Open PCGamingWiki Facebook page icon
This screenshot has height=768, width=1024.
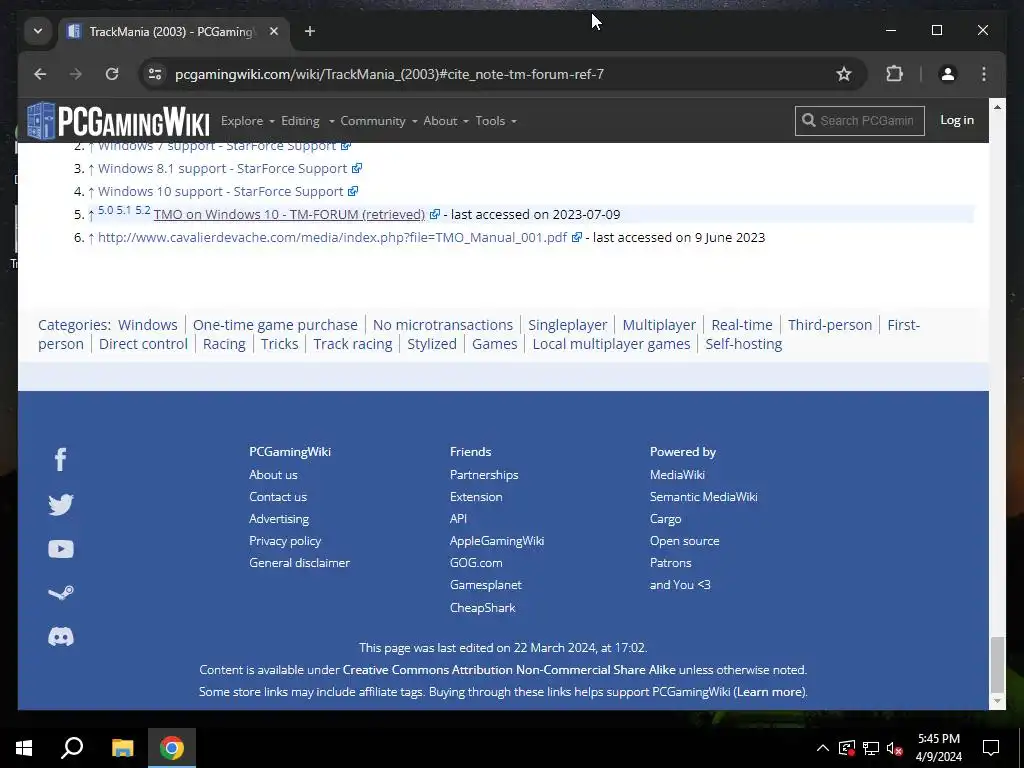pos(61,460)
